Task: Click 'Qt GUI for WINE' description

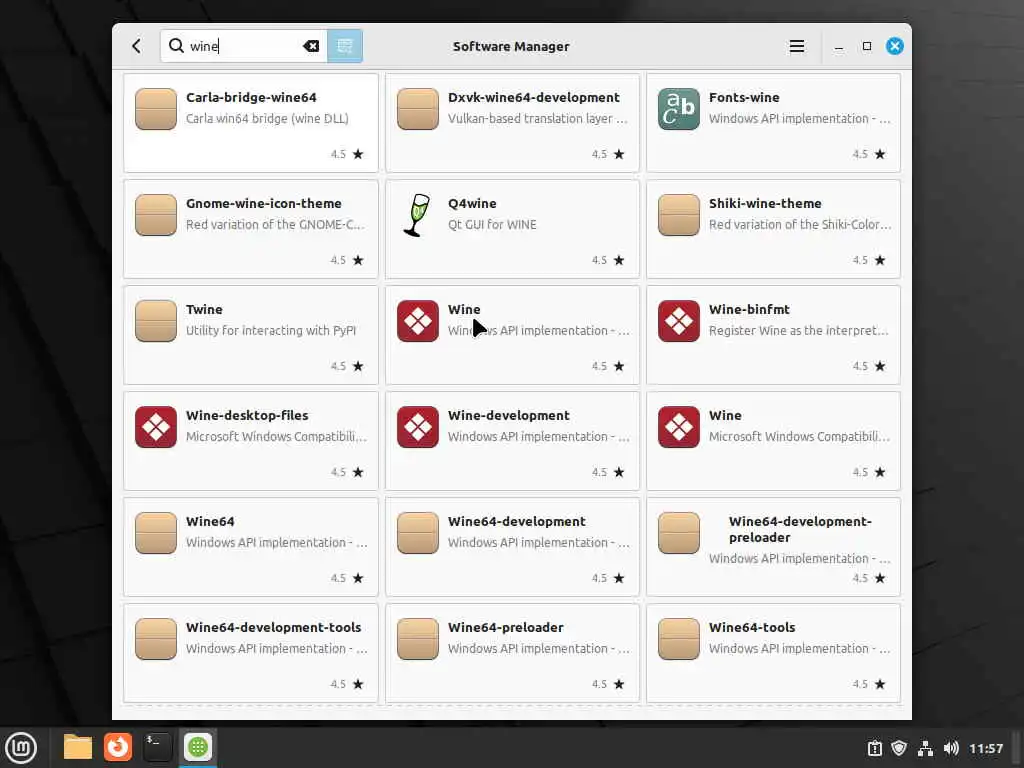Action: pyautogui.click(x=492, y=225)
